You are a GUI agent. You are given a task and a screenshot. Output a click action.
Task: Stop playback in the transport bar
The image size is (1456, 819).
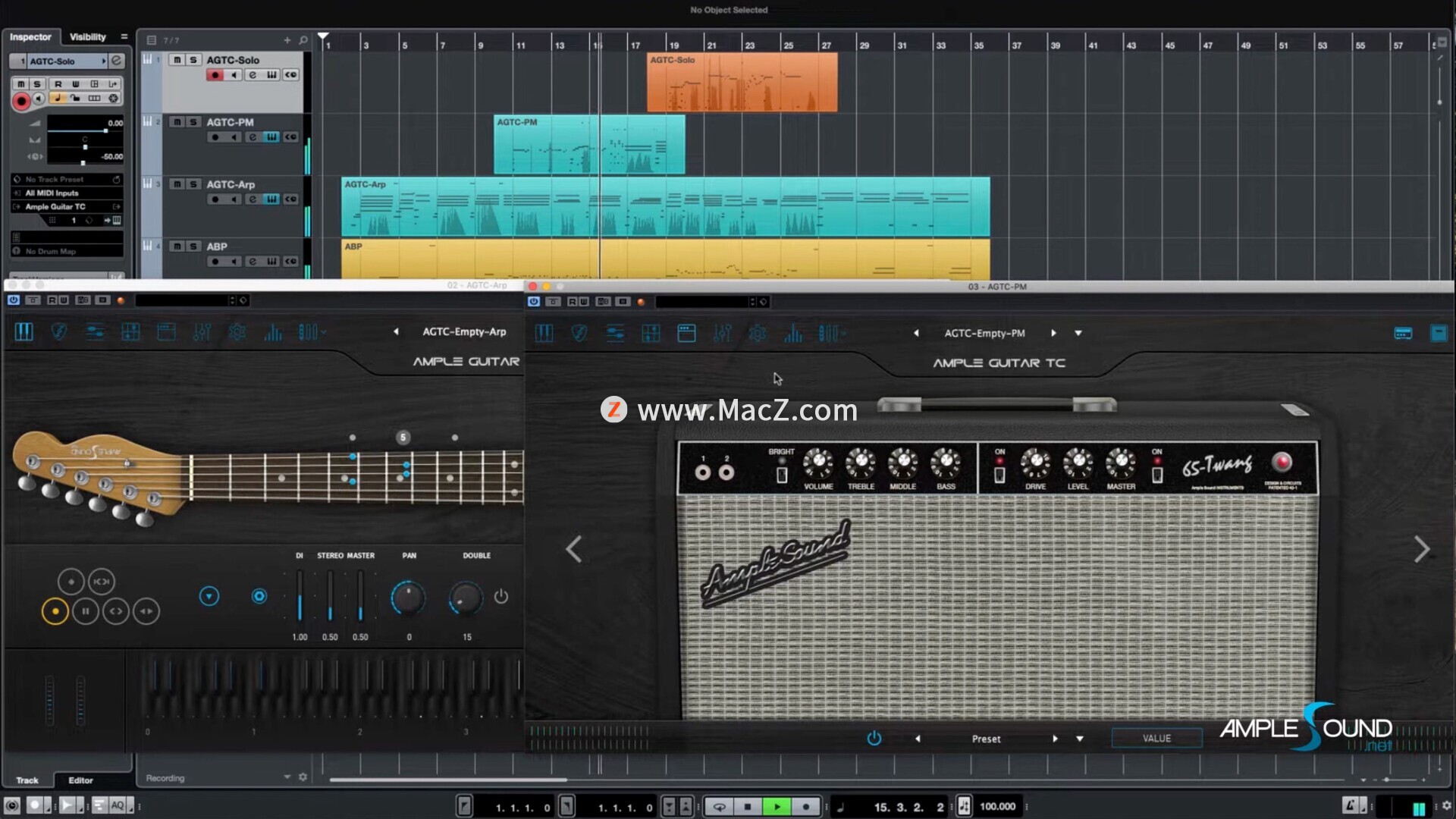[x=748, y=807]
